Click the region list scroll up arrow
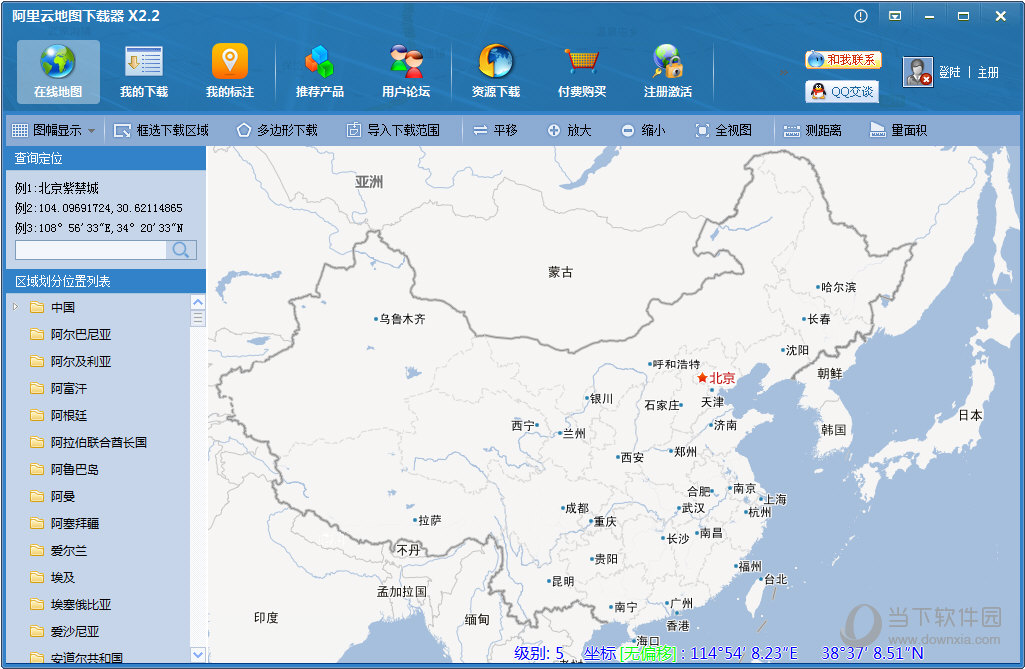 point(197,301)
